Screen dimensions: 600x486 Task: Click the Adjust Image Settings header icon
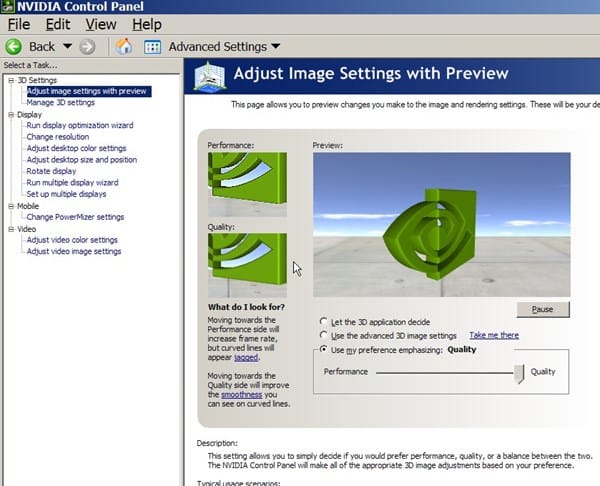point(209,77)
